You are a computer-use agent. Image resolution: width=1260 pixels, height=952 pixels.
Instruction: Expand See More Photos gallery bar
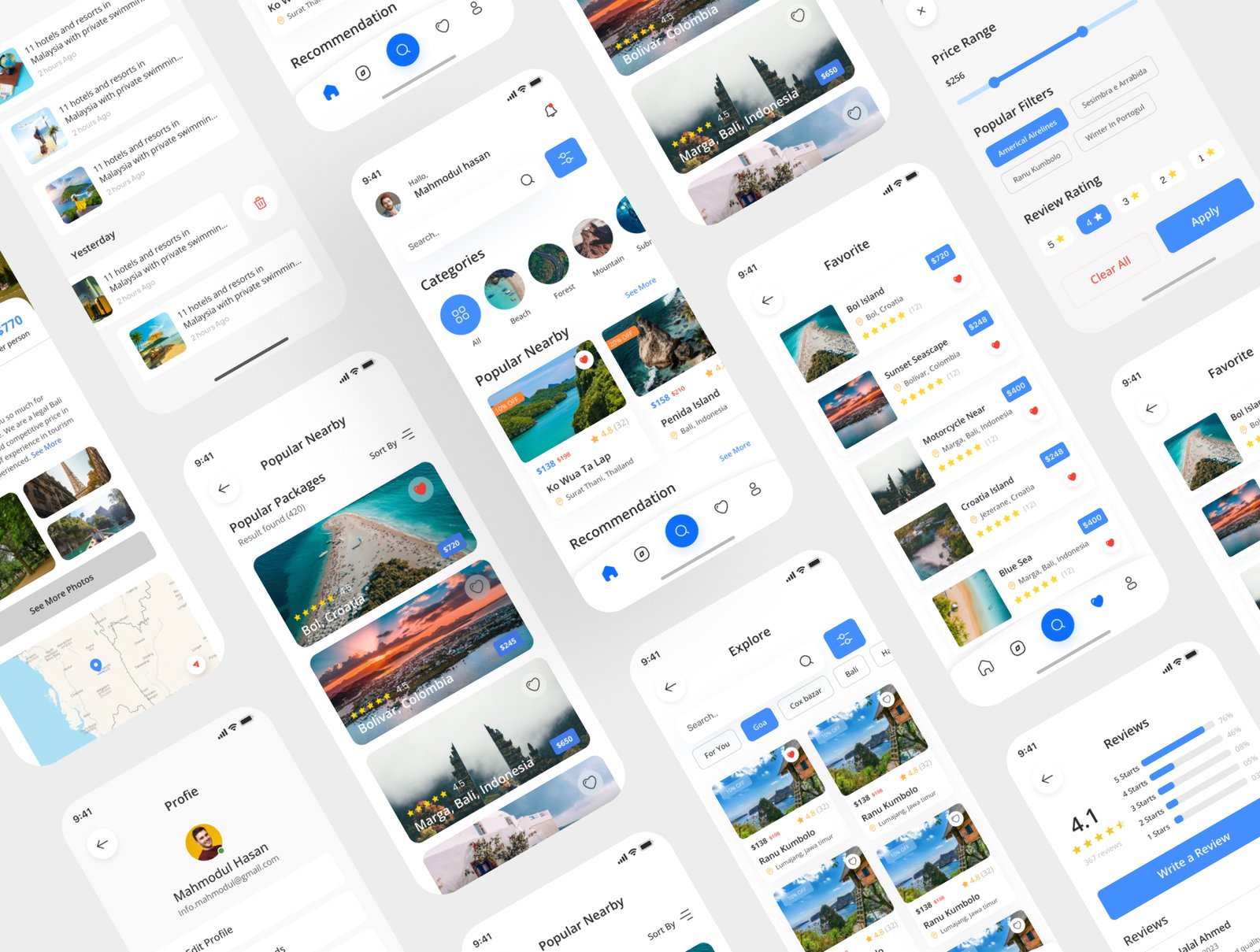click(61, 593)
